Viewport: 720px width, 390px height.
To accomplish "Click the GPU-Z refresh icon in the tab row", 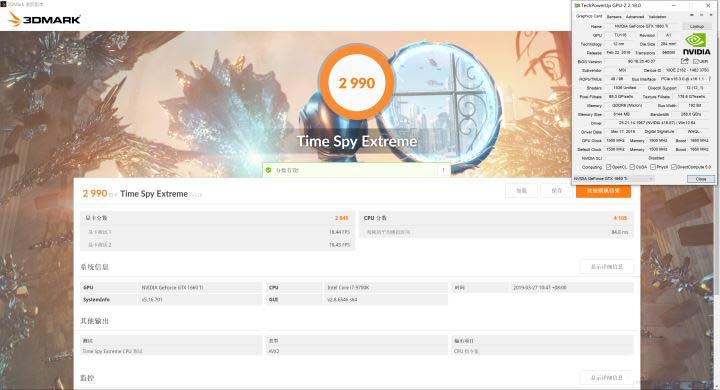I will pyautogui.click(x=702, y=15).
